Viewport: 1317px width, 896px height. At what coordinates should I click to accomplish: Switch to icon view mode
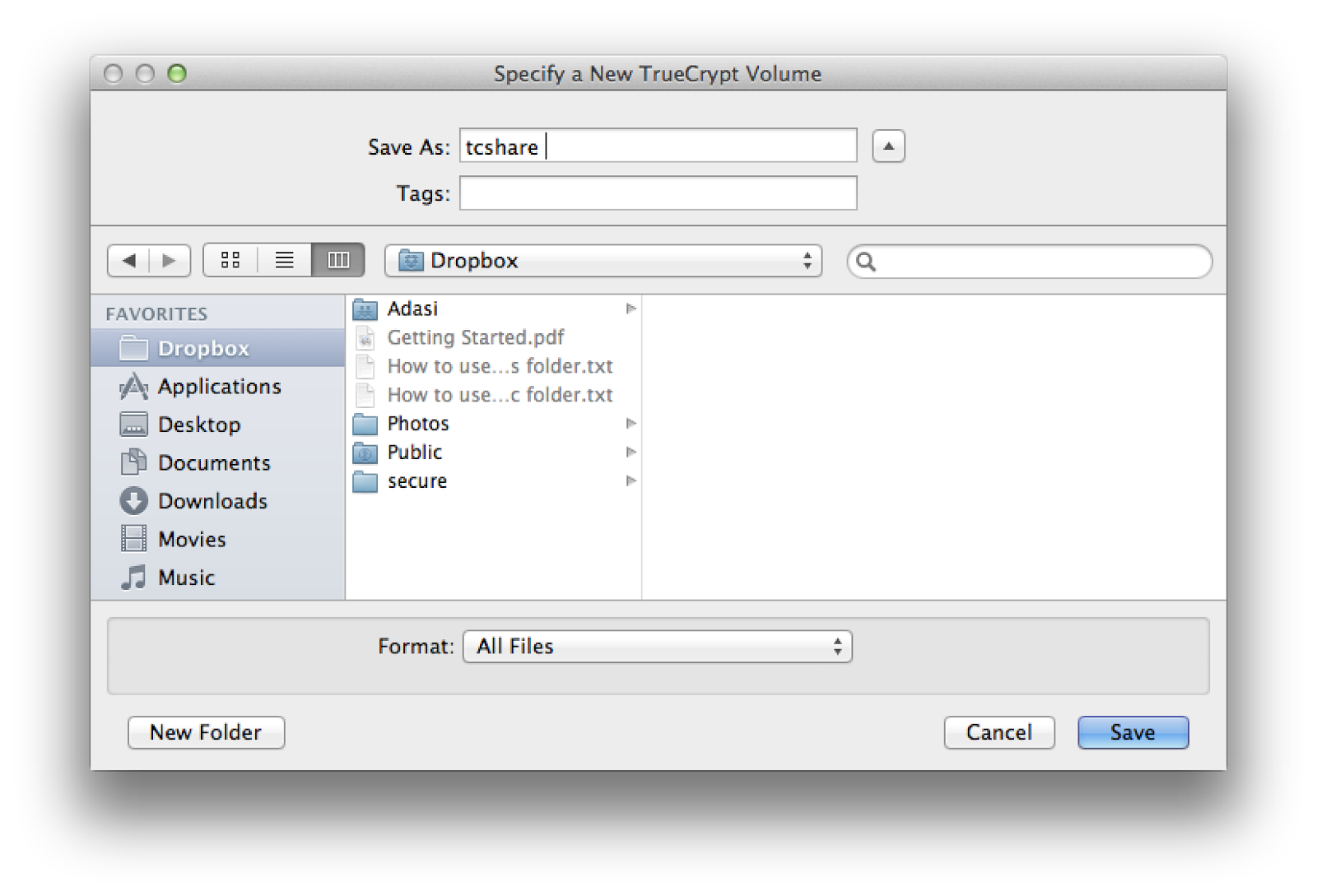[230, 259]
